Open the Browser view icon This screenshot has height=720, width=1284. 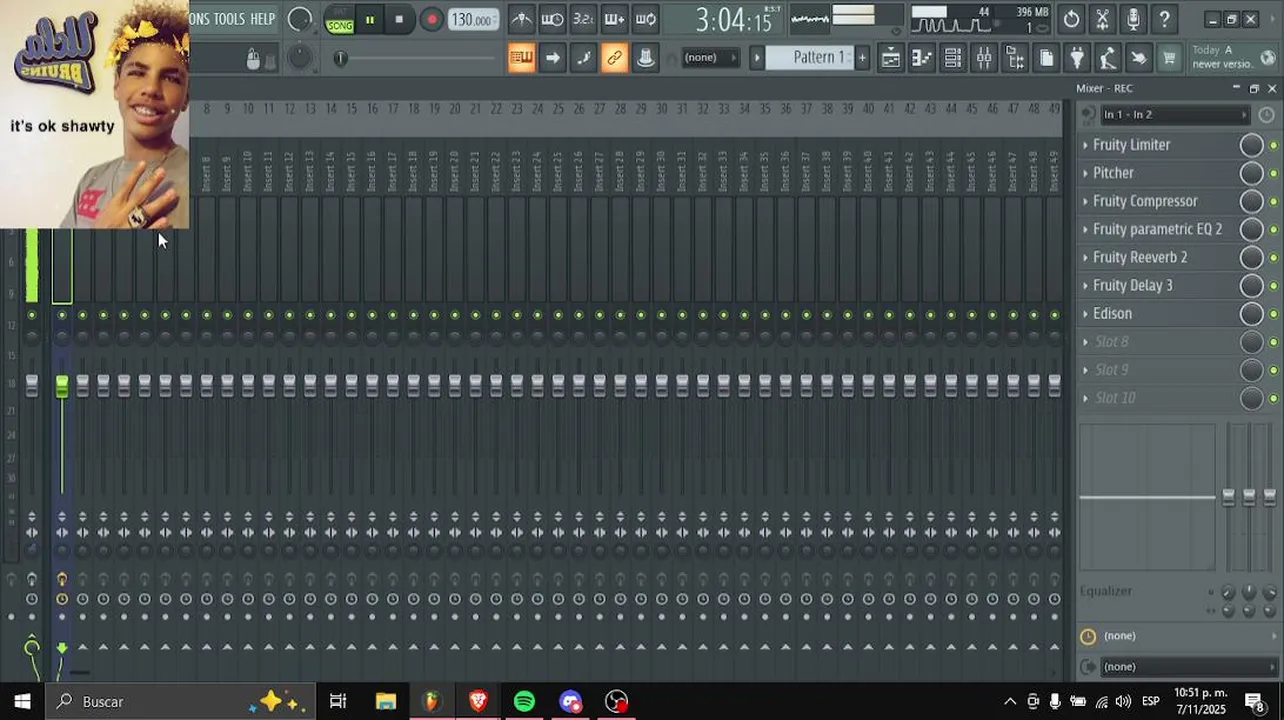point(1015,58)
